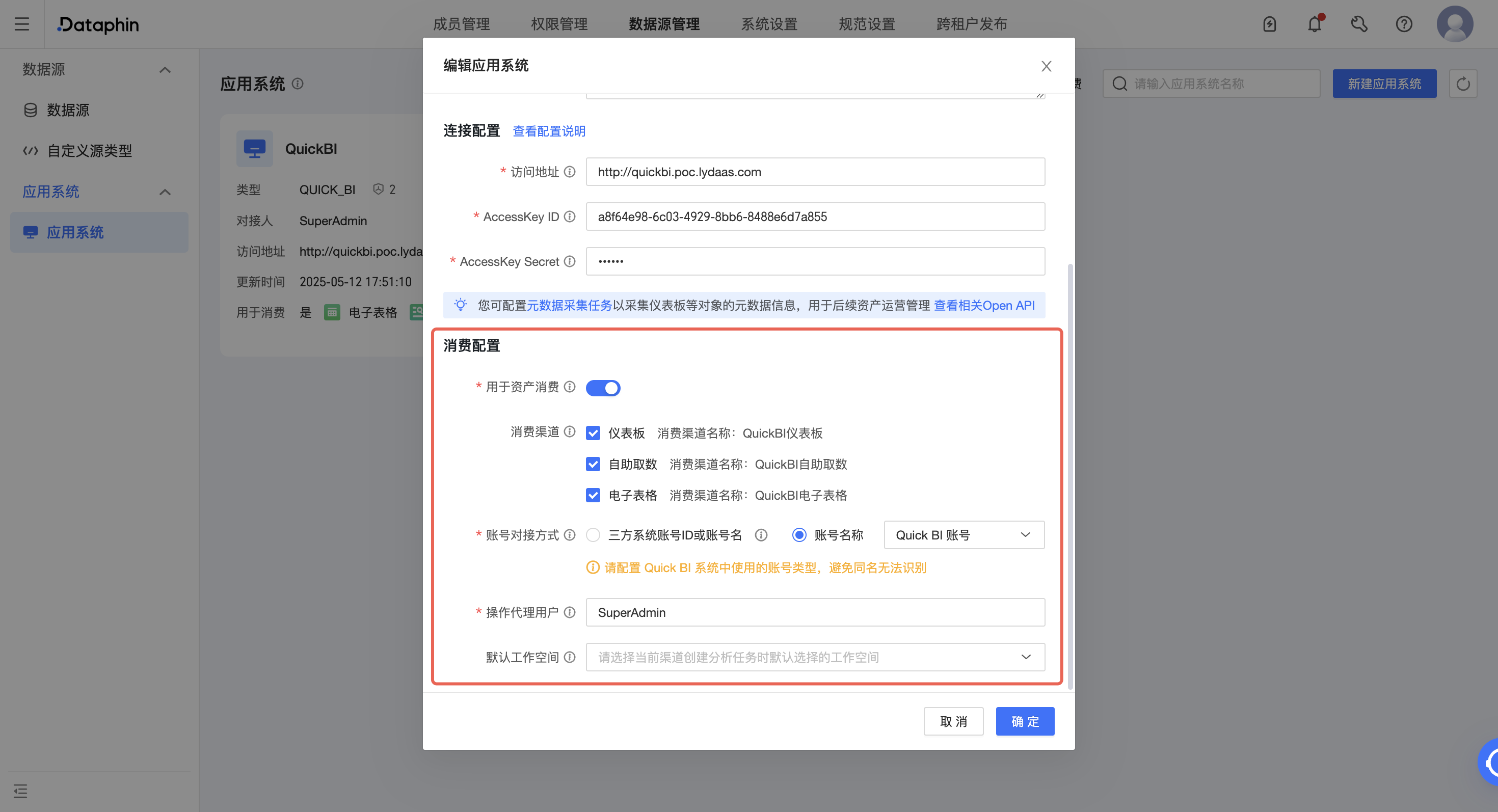This screenshot has height=812, width=1498.
Task: Click the 访问地址 input field
Action: click(815, 172)
